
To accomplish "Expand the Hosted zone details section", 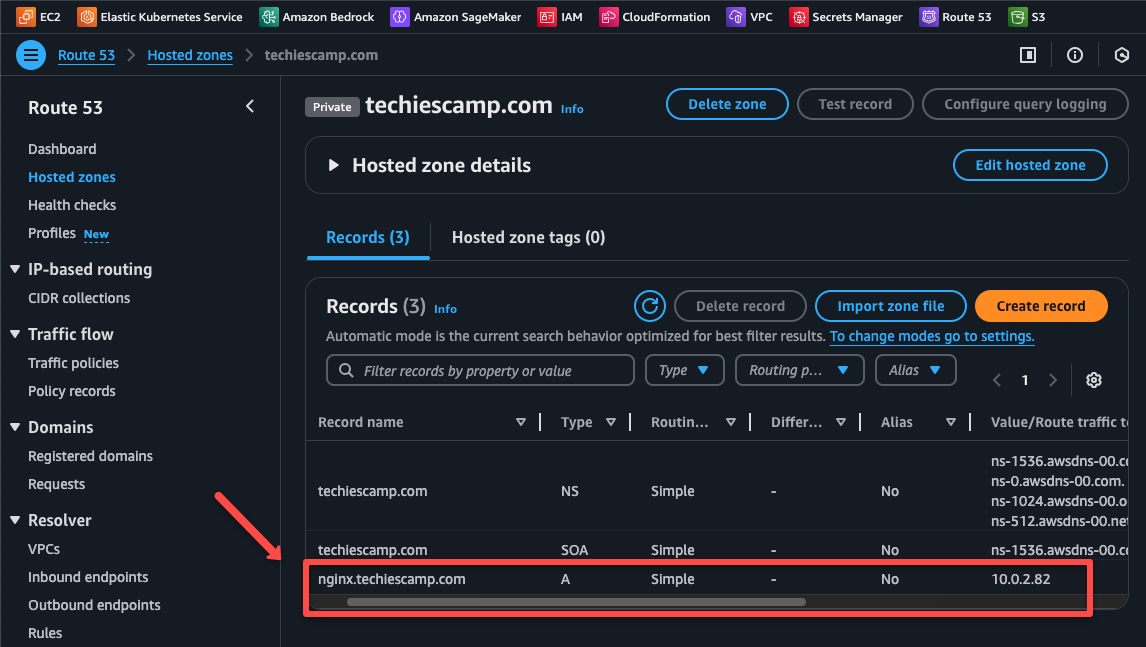I will [x=334, y=165].
